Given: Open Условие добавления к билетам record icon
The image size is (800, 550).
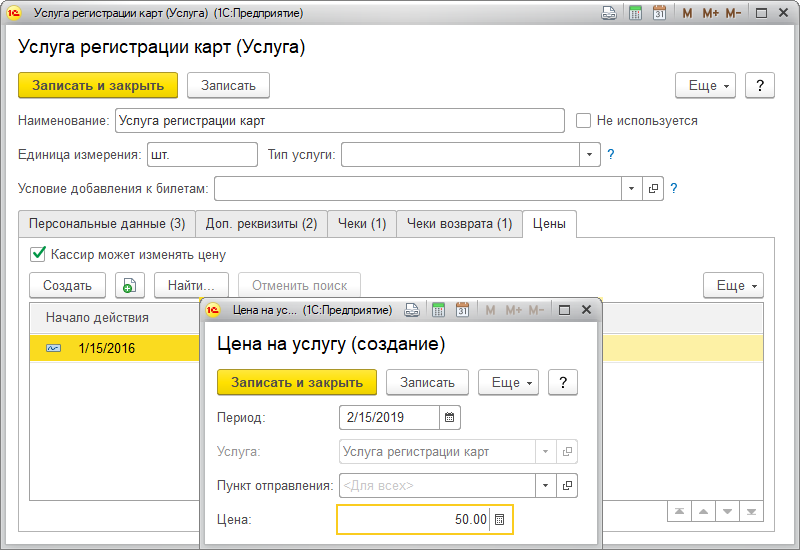Looking at the screenshot, I should (x=653, y=188).
